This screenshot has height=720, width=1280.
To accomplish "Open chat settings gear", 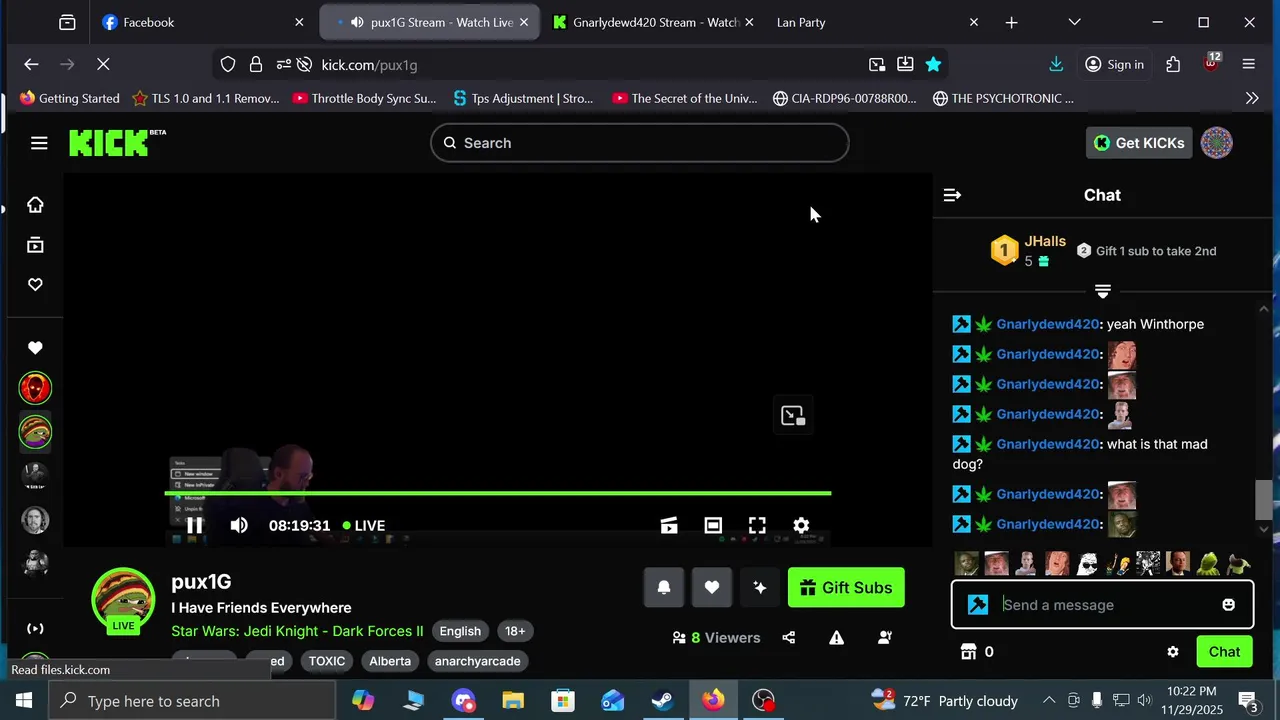I will pyautogui.click(x=1173, y=652).
